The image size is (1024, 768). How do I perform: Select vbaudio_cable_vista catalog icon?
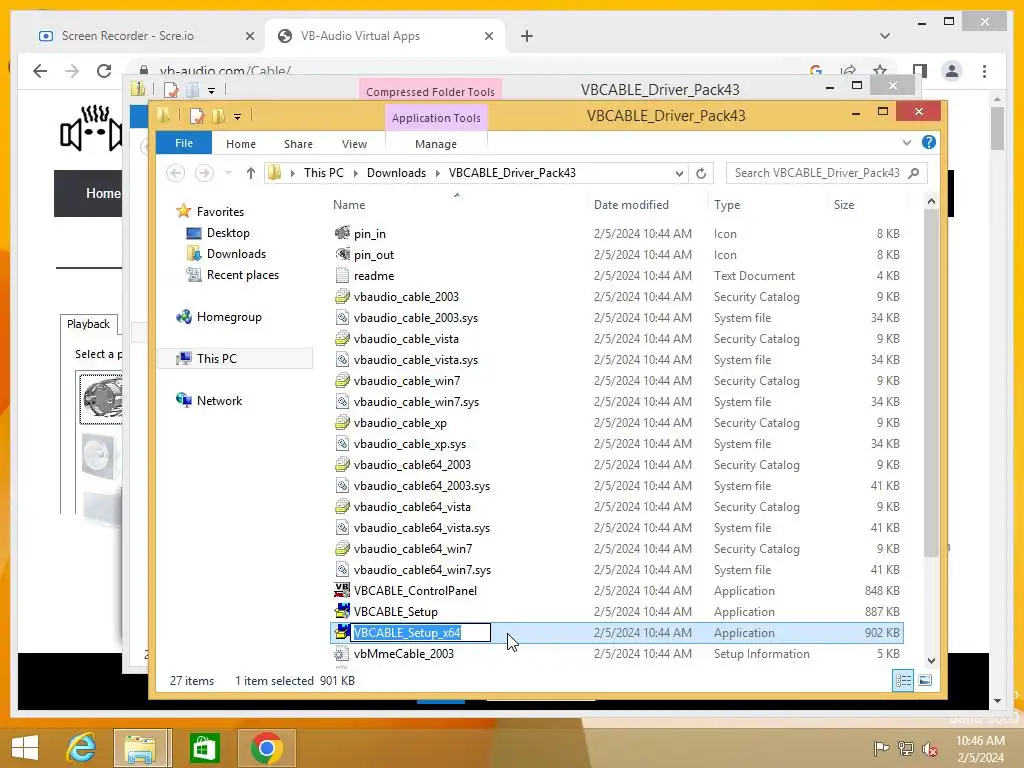(x=342, y=338)
